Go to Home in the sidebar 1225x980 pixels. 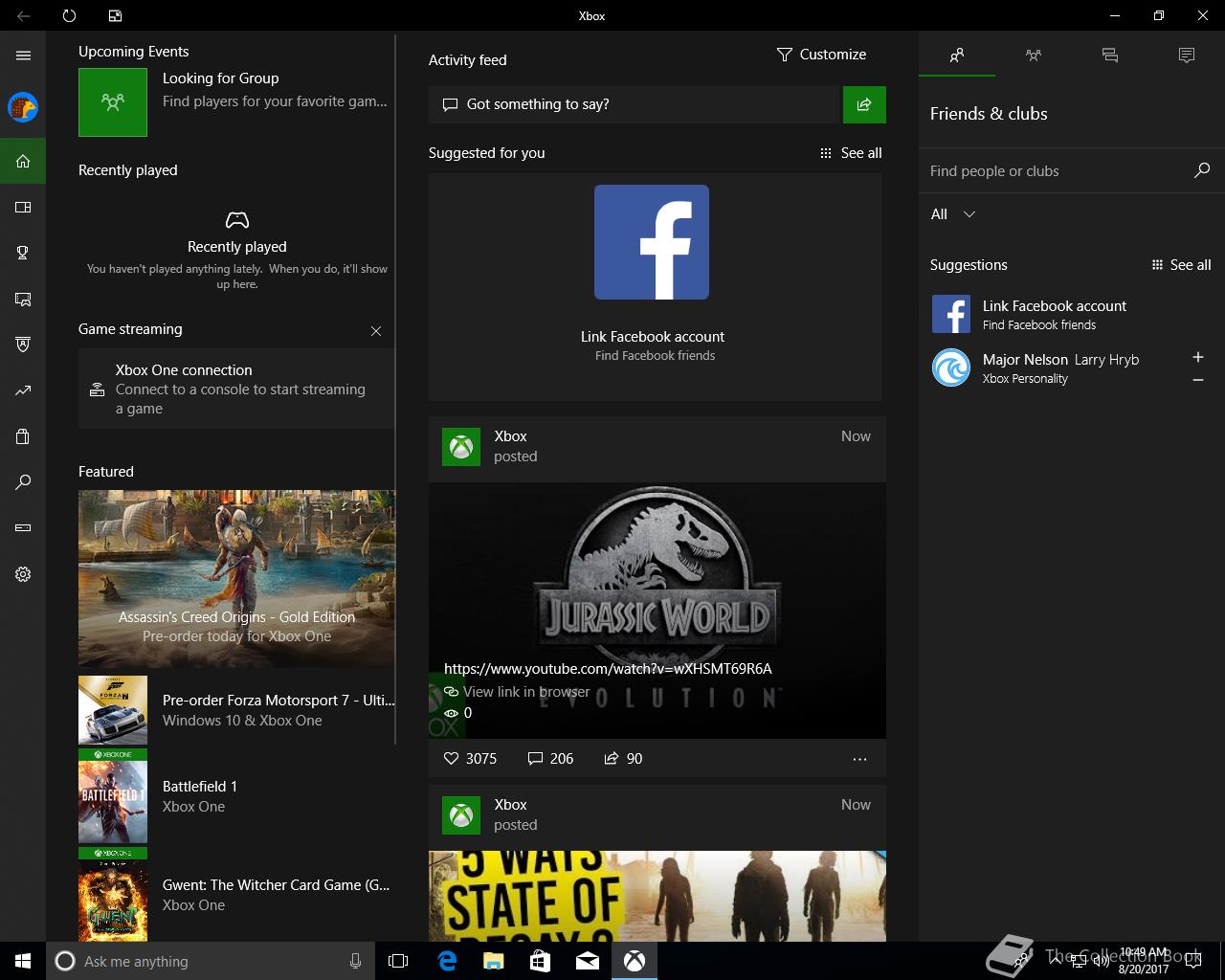tap(23, 161)
